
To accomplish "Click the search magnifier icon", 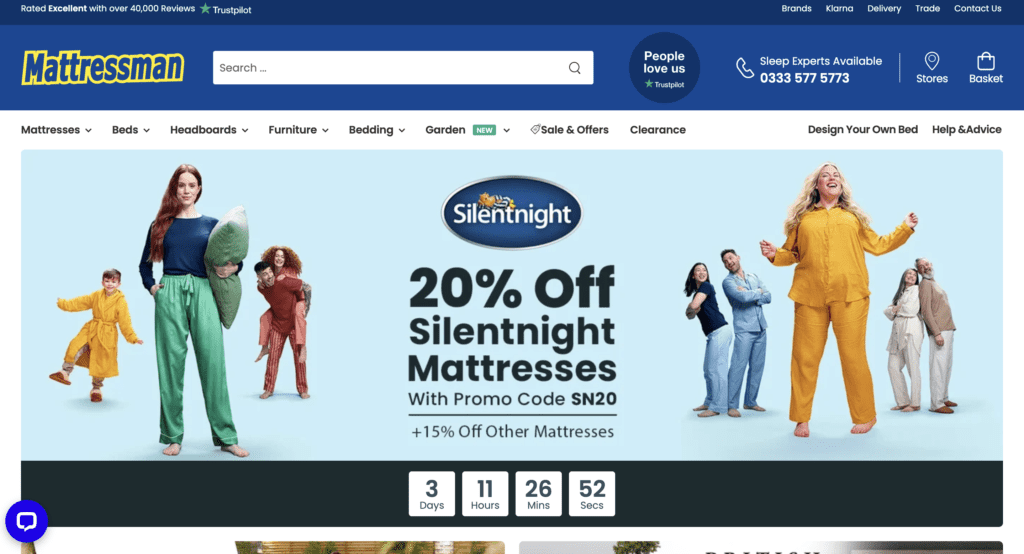I will (574, 68).
